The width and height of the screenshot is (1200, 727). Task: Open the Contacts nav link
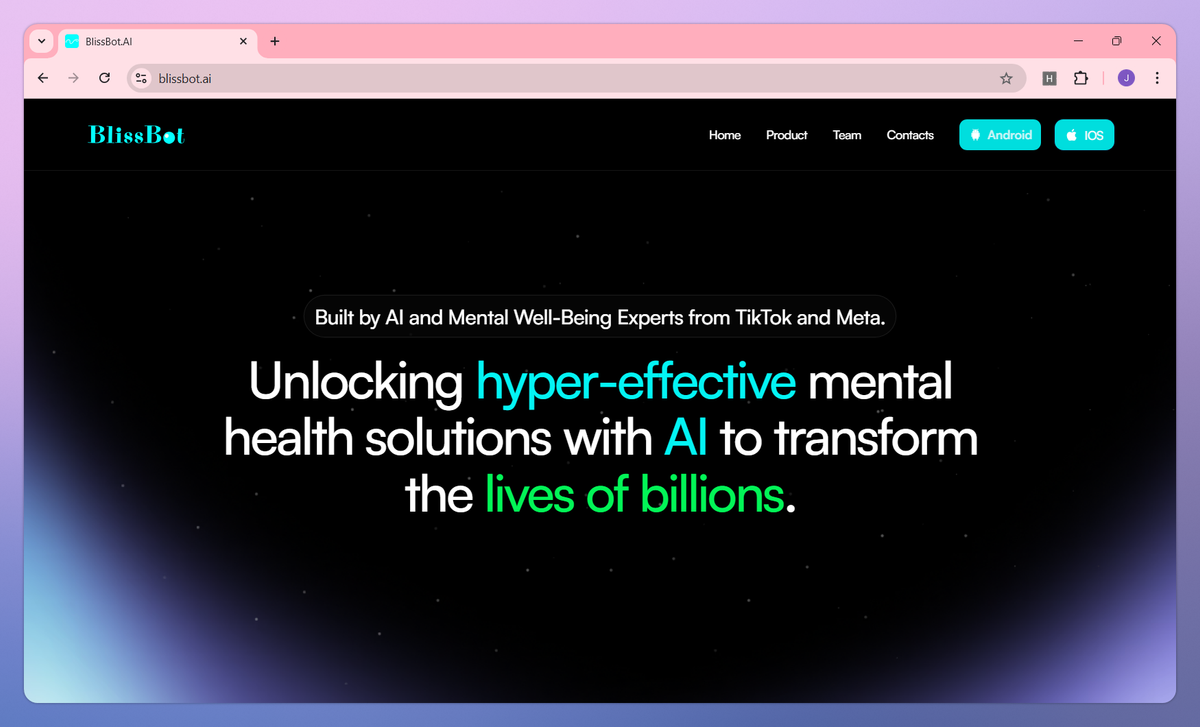click(910, 135)
